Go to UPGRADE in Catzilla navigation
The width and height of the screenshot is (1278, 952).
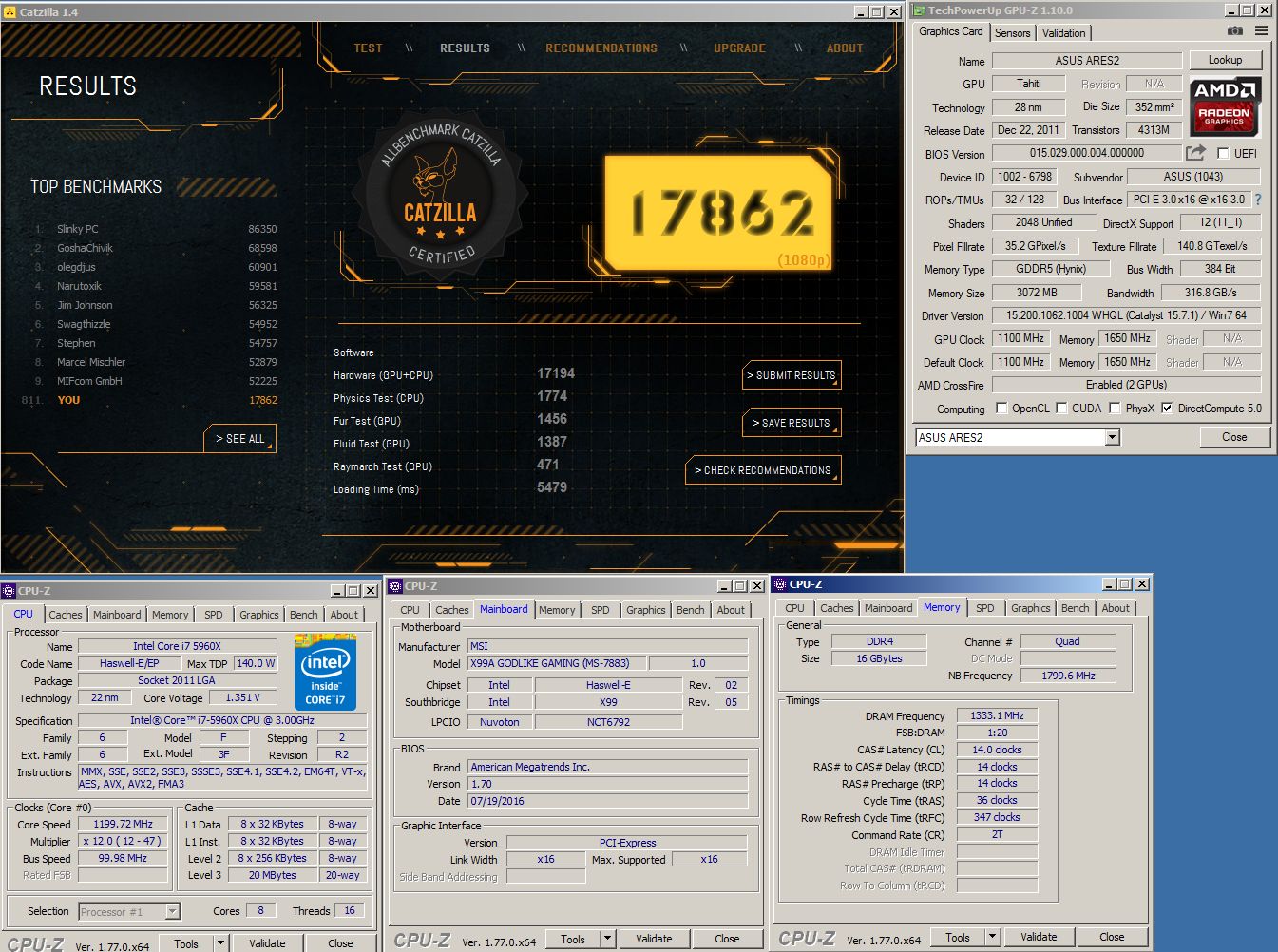tap(739, 48)
